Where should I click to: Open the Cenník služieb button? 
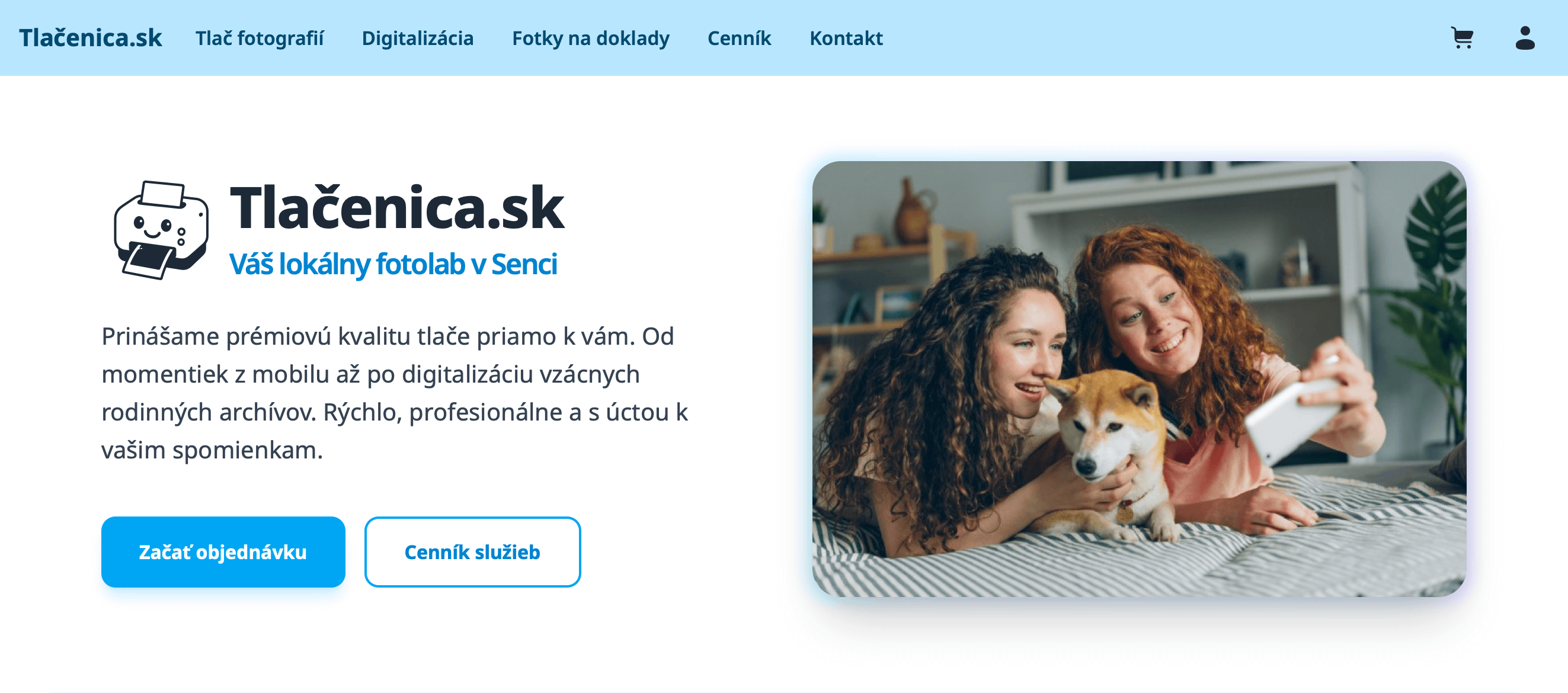[472, 552]
